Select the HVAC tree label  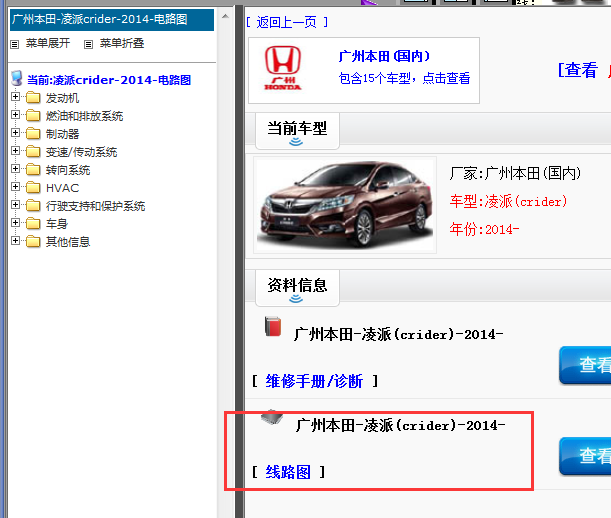click(62, 188)
